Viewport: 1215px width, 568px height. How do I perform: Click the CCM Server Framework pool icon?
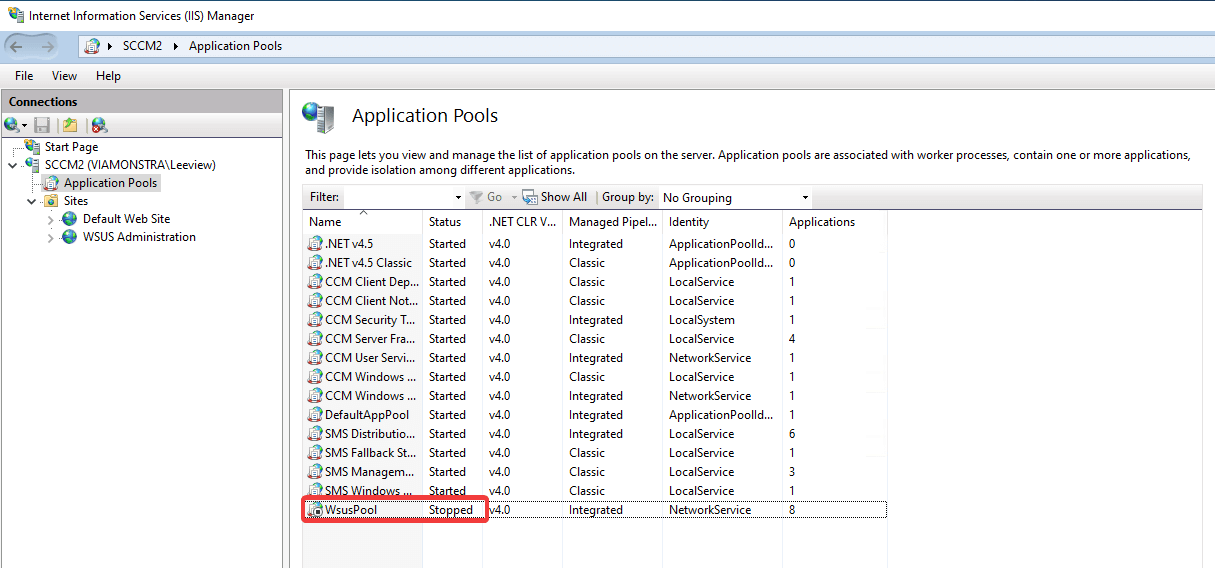pos(315,338)
